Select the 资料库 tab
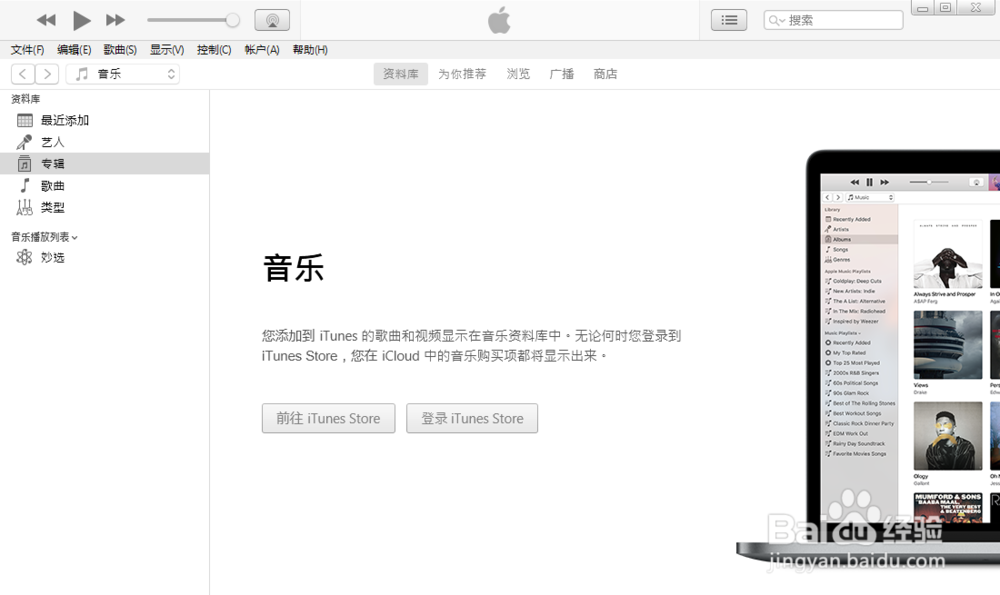This screenshot has width=1000, height=595. [401, 74]
